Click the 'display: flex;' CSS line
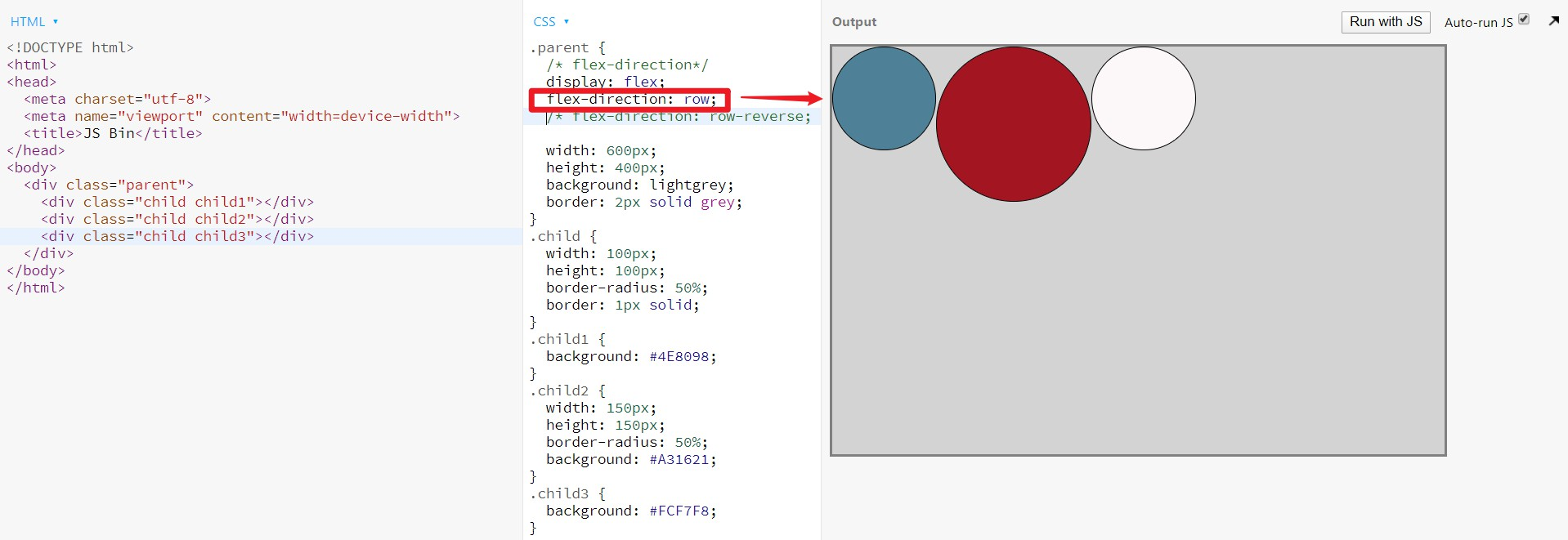 (606, 82)
